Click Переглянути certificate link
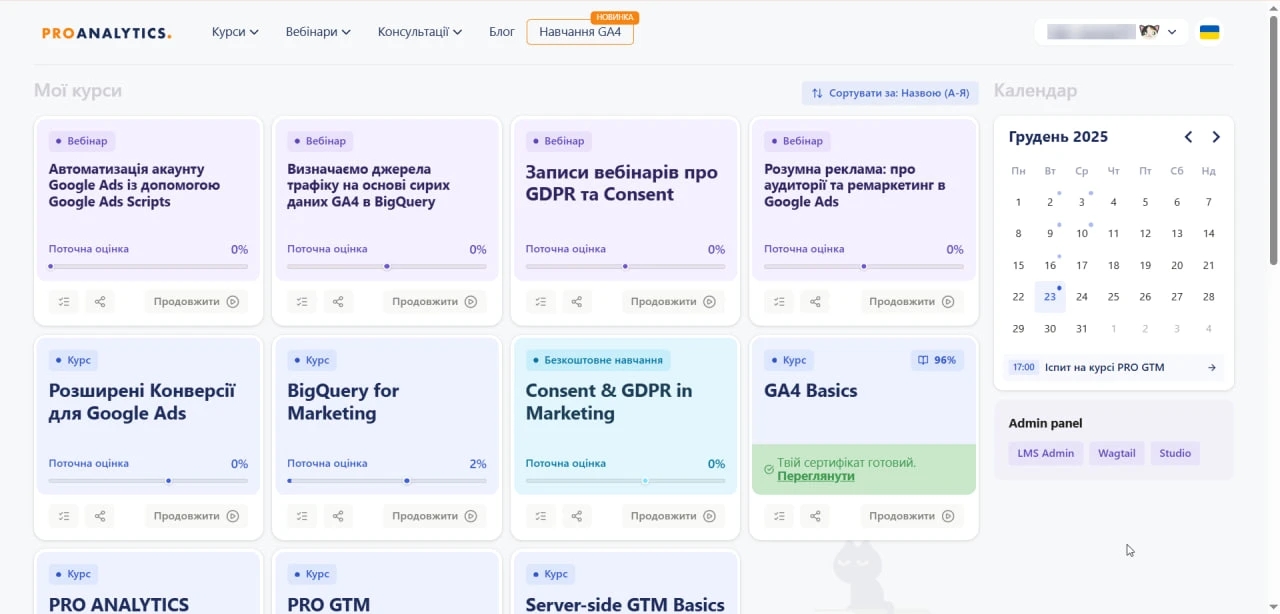The height and width of the screenshot is (614, 1280). 816,476
